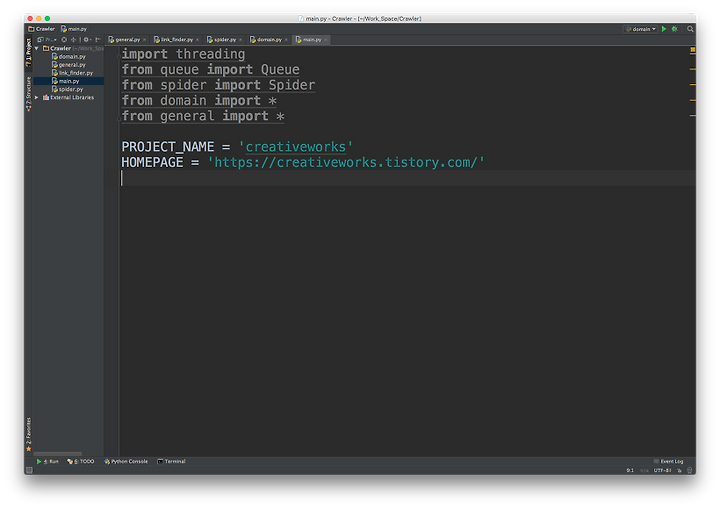The width and height of the screenshot is (720, 509).
Task: Select External Libraries in project tree
Action: [x=68, y=97]
